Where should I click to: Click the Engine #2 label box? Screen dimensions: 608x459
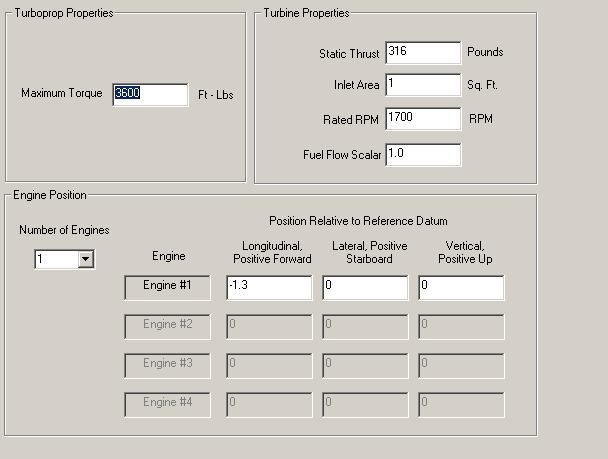pyautogui.click(x=168, y=325)
